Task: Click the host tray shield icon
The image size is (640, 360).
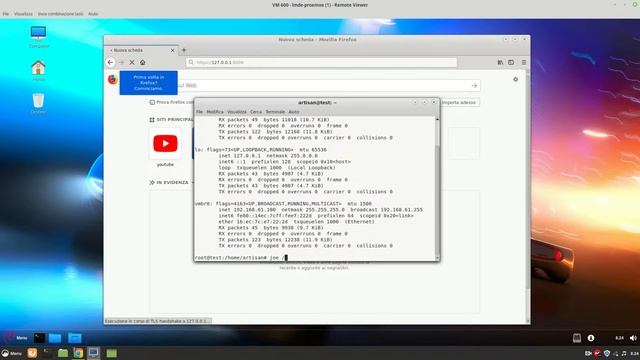Action: click(x=607, y=353)
